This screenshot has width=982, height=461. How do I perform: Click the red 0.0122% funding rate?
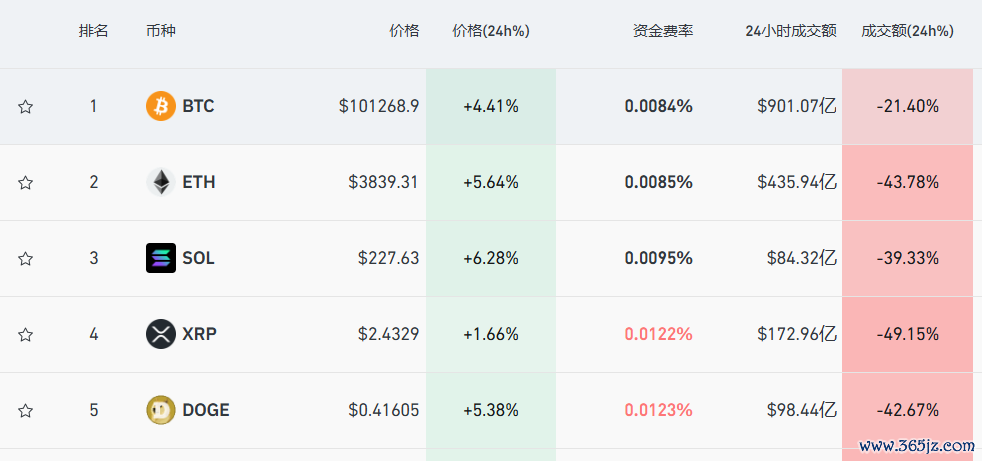[x=659, y=334]
